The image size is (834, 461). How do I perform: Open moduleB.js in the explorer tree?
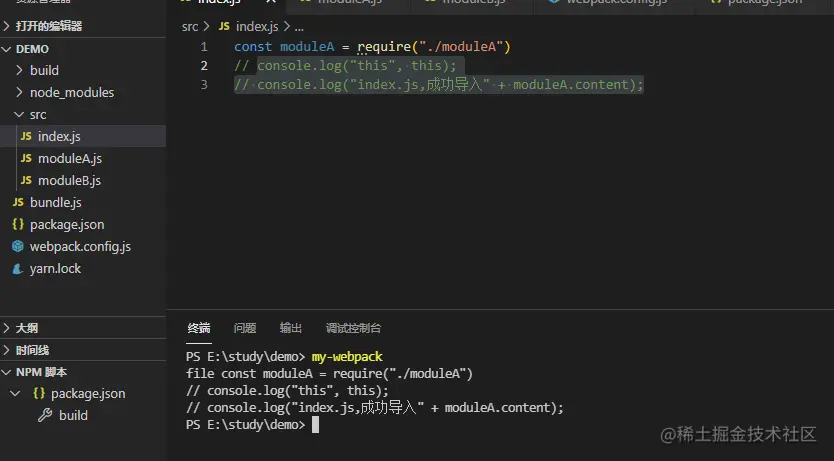(69, 181)
